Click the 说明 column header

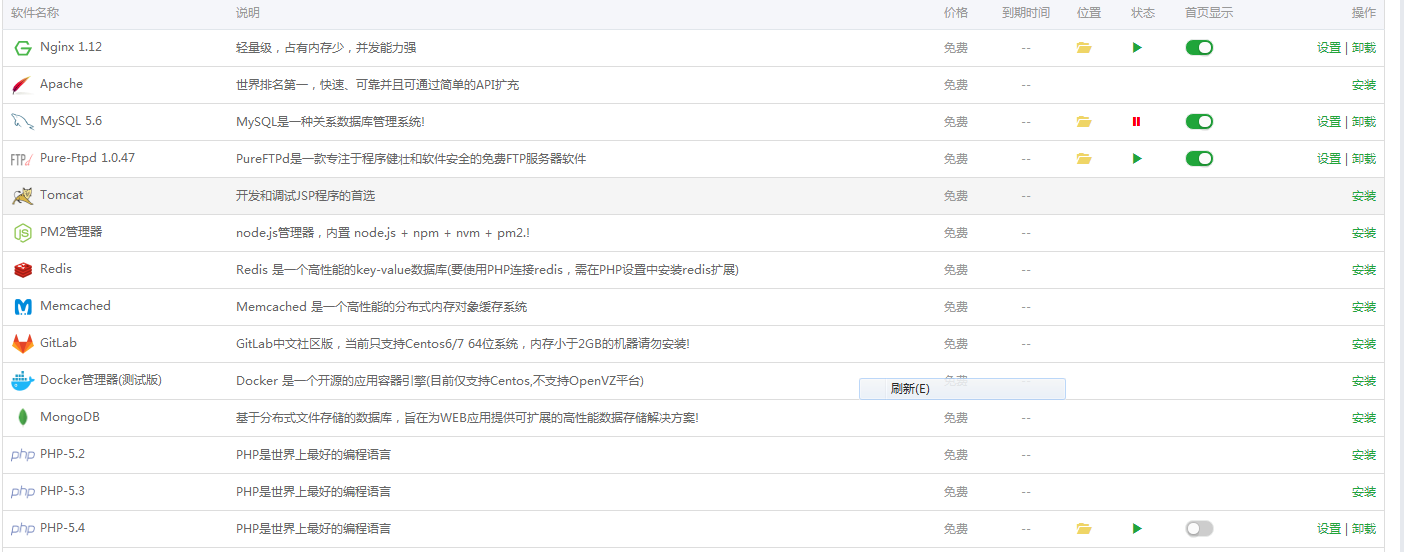pos(248,13)
